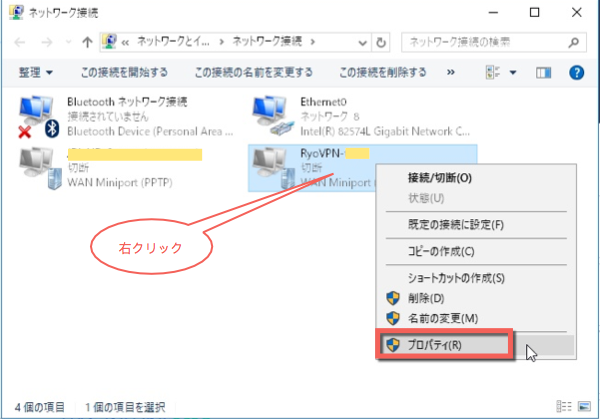Click the ネットワーク接続の検索 search field

480,42
